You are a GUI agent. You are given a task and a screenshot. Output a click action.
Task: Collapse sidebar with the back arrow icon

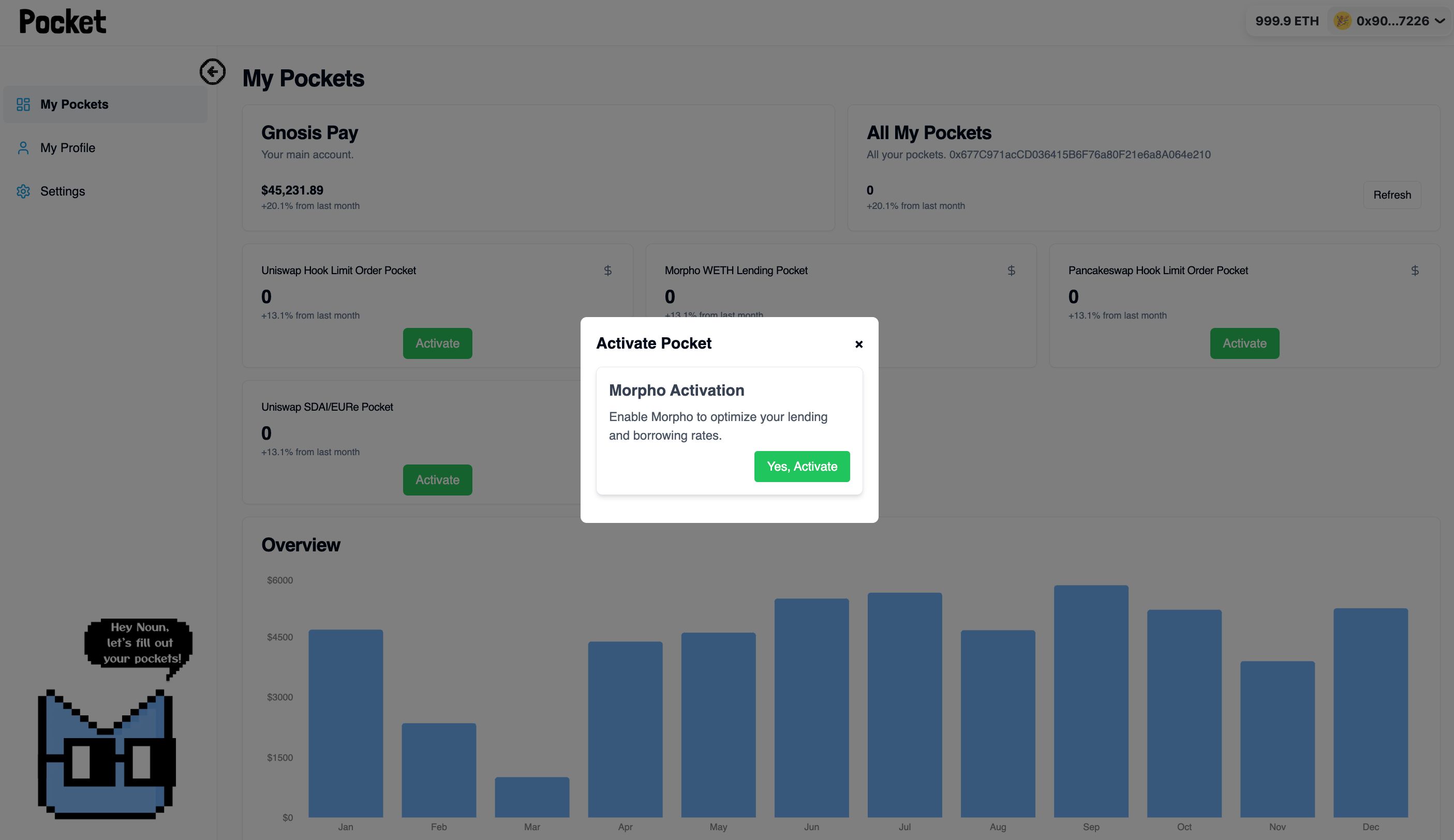point(212,71)
